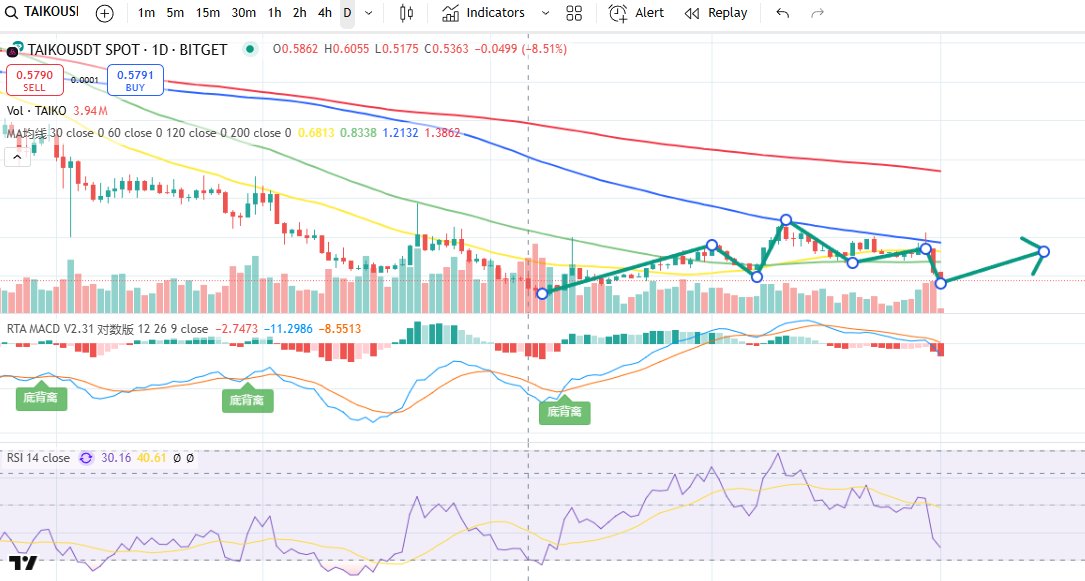The image size is (1085, 581).
Task: Click the volume value 3.94M
Action: (x=90, y=111)
